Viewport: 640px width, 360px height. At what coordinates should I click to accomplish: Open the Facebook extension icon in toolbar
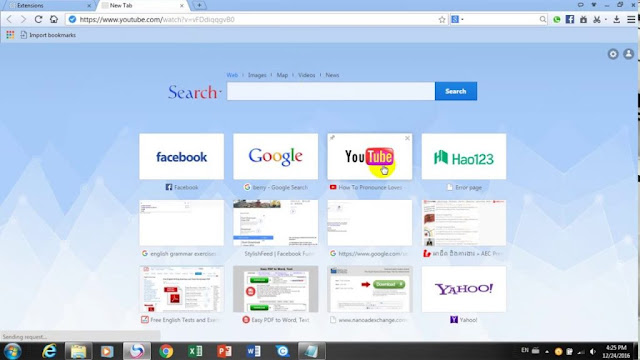(x=570, y=19)
